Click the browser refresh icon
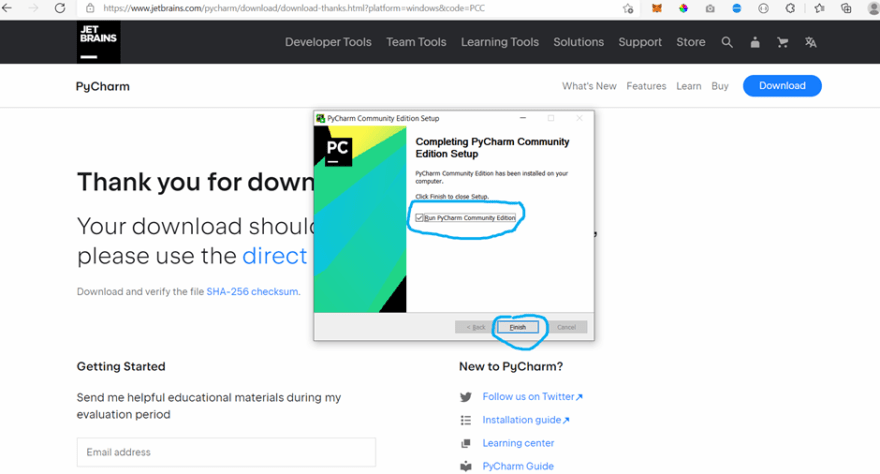Screen dimensions: 880x474 (x=60, y=8)
